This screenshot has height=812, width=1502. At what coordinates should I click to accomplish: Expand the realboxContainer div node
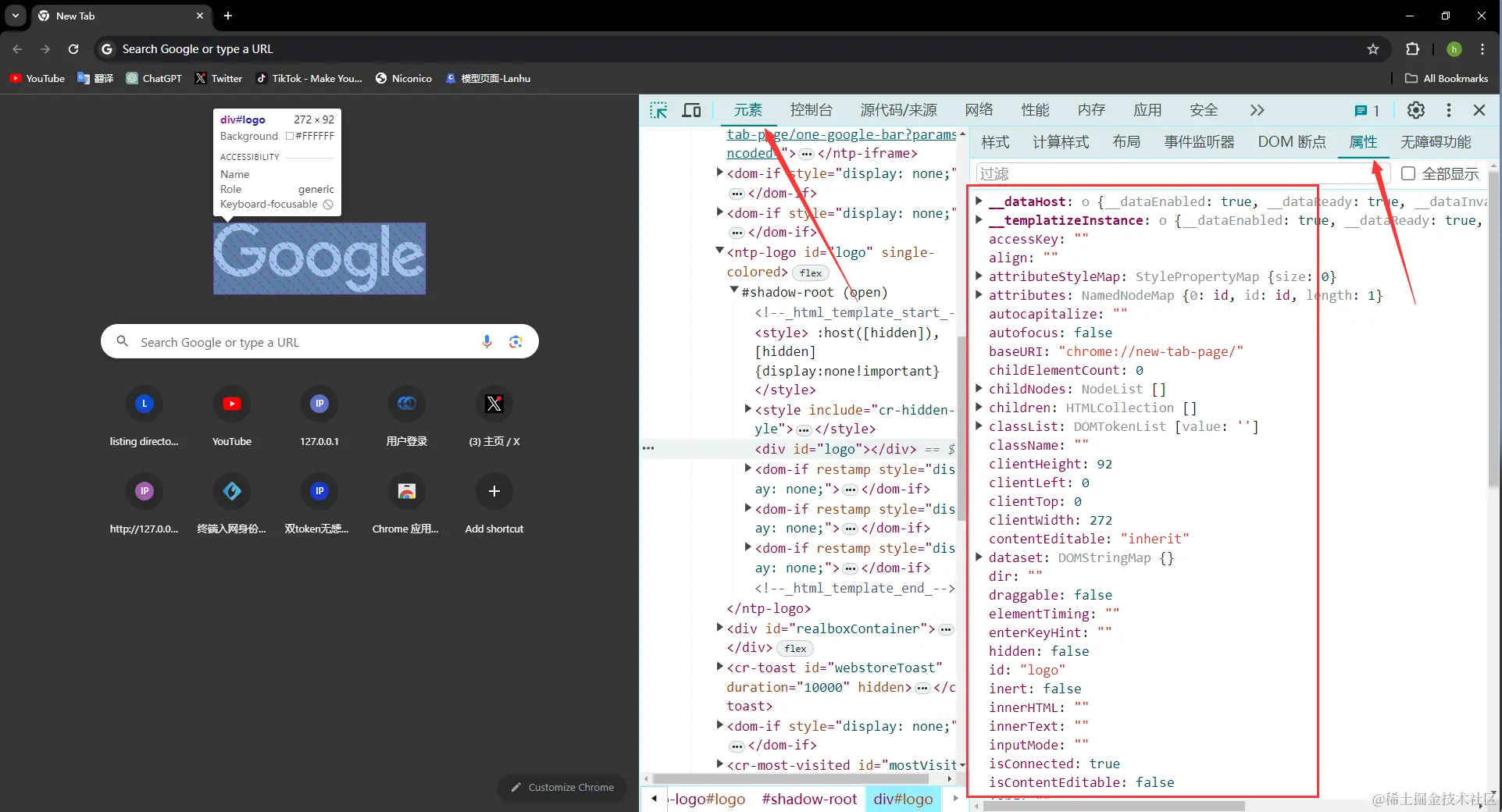click(x=719, y=628)
